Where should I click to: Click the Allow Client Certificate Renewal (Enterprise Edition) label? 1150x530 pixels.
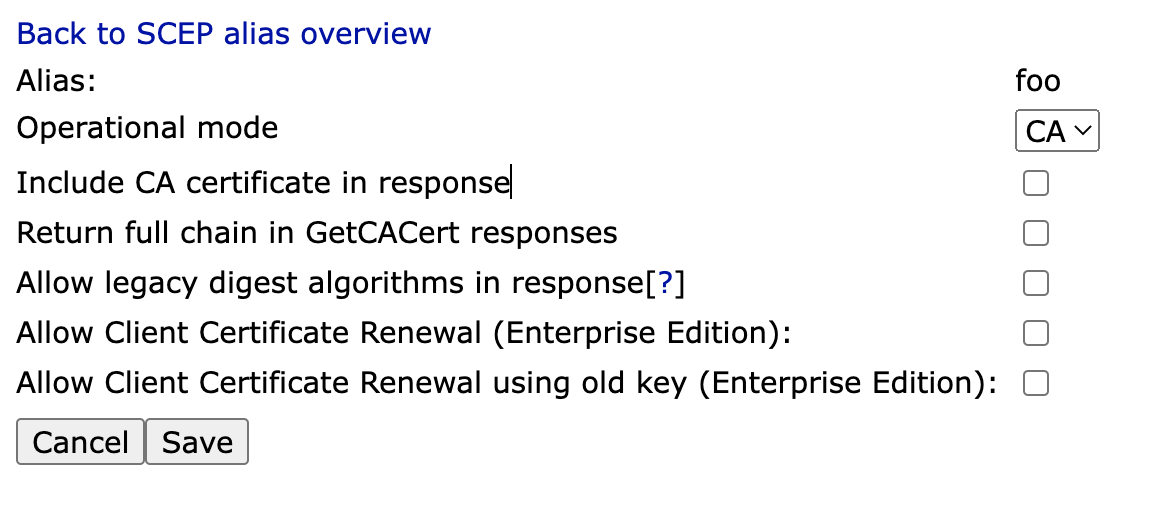click(x=404, y=333)
